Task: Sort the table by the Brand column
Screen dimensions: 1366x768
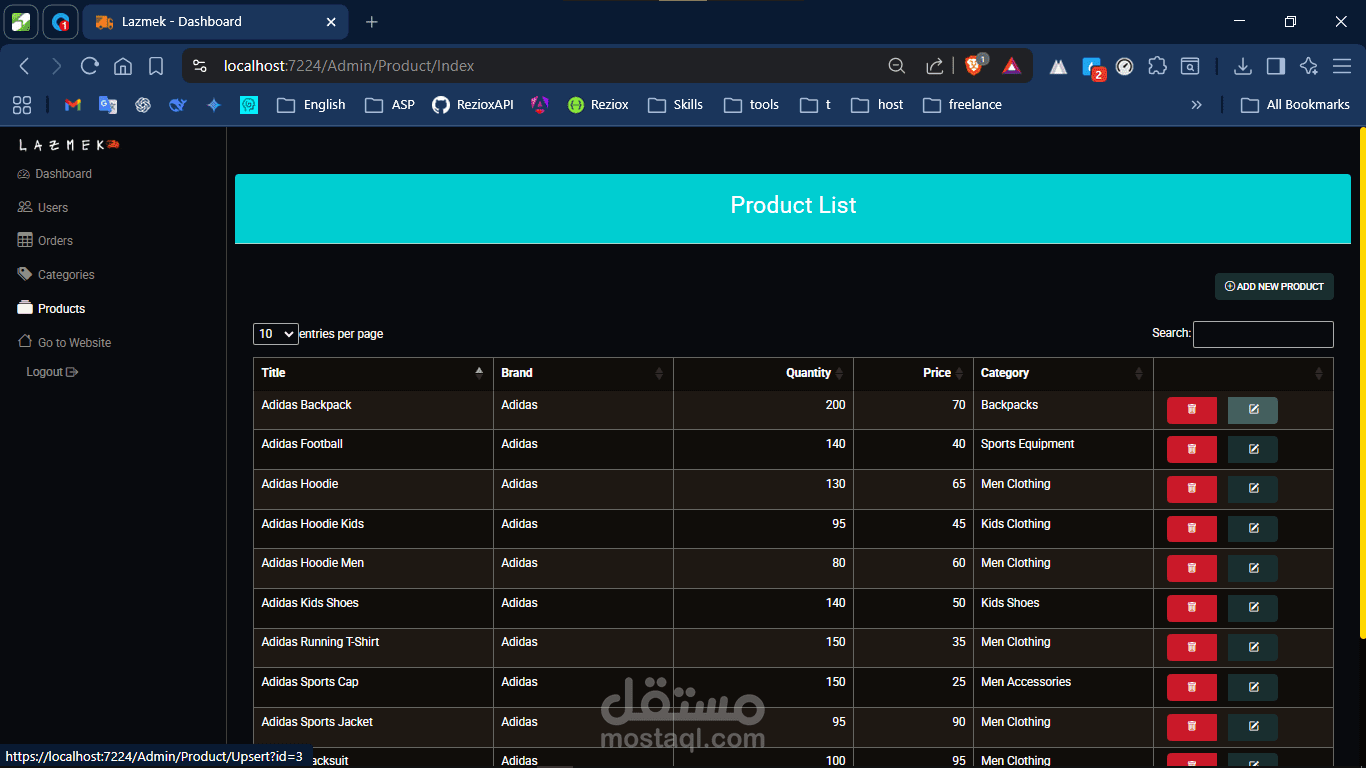Action: (583, 373)
